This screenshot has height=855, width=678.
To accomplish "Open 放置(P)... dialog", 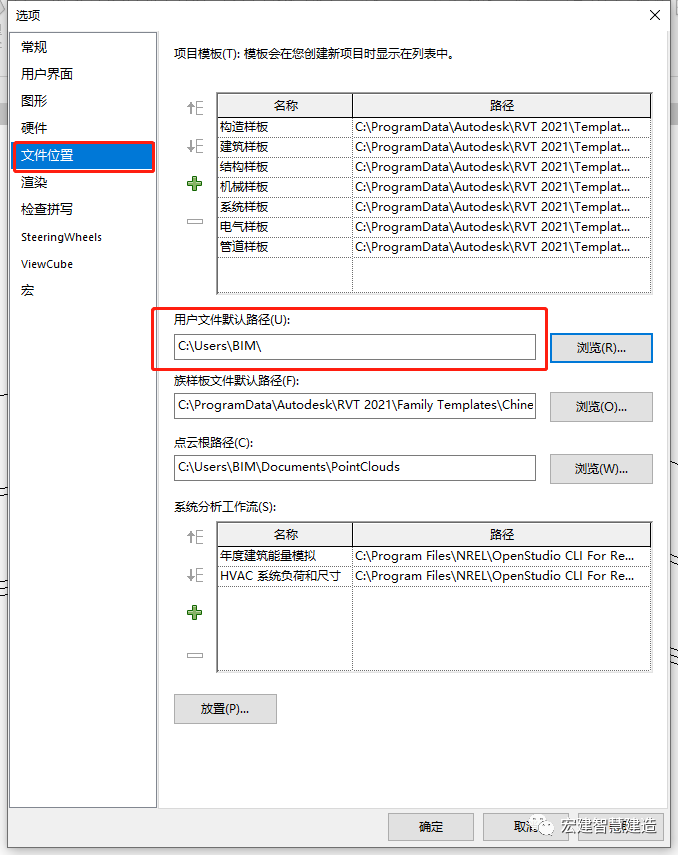I will (x=225, y=709).
